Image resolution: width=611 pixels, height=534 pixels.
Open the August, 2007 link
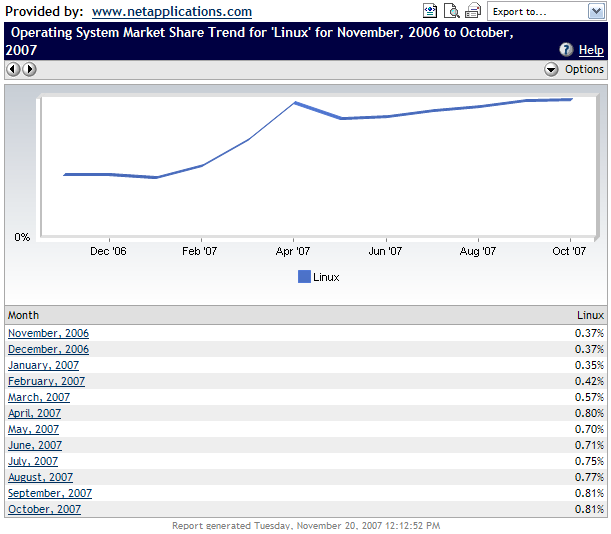(x=41, y=477)
